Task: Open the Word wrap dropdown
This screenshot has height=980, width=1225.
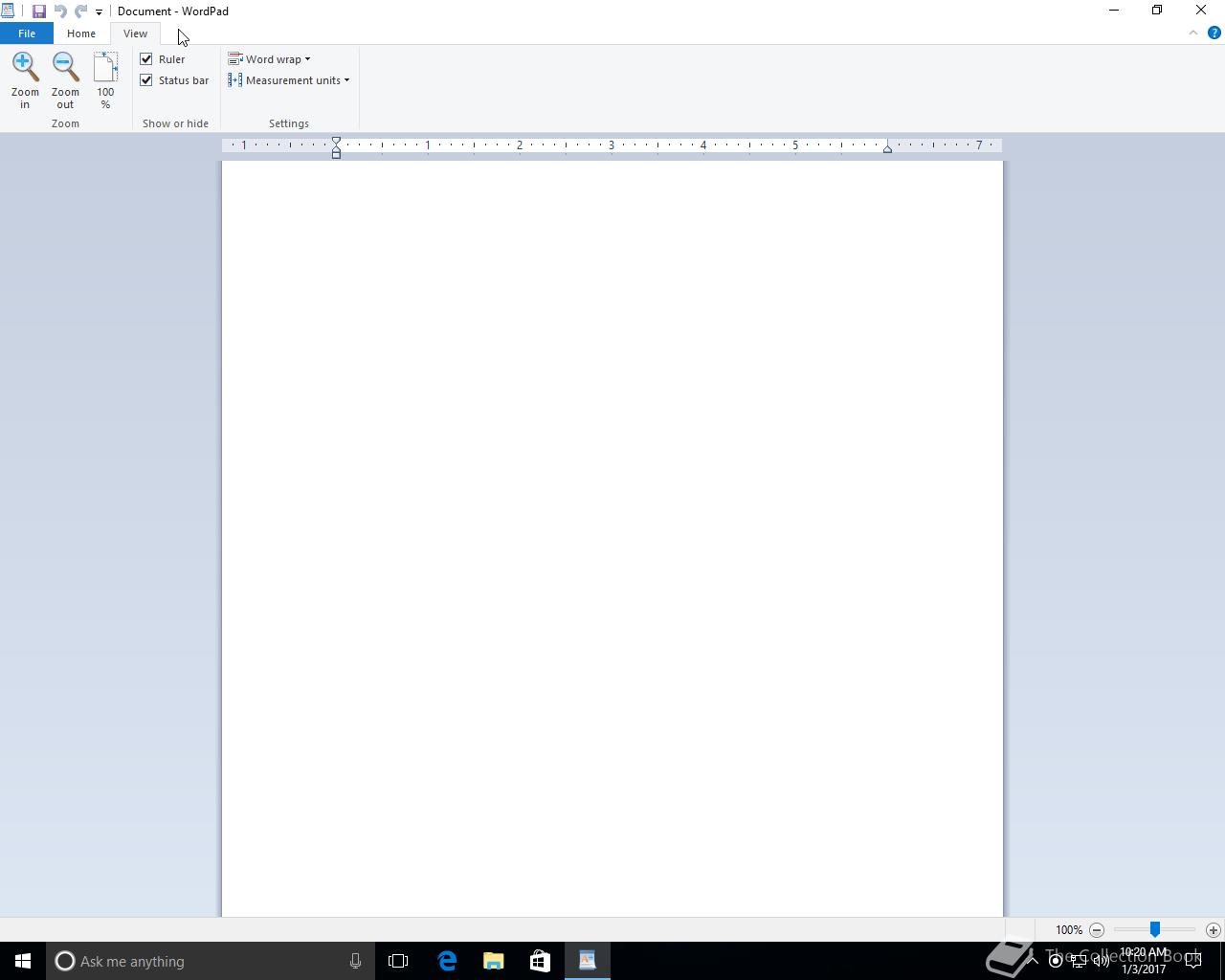Action: (x=269, y=59)
